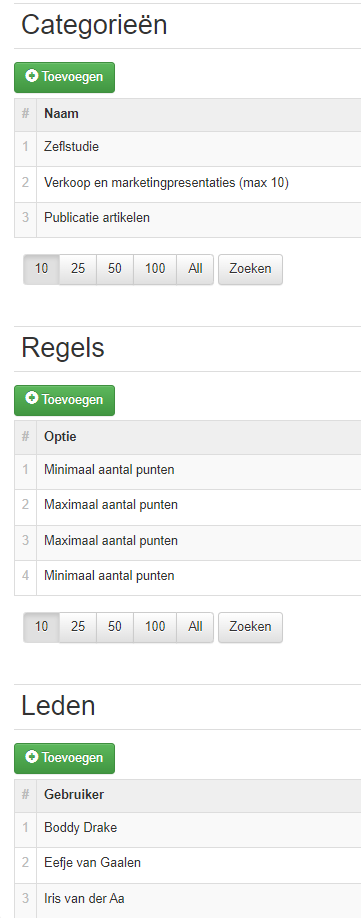Open the Zeflstudie category row
This screenshot has width=361, height=918.
pyautogui.click(x=187, y=148)
